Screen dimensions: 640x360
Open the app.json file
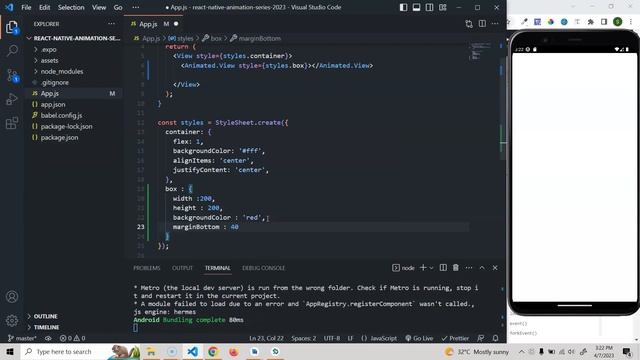tap(73, 104)
